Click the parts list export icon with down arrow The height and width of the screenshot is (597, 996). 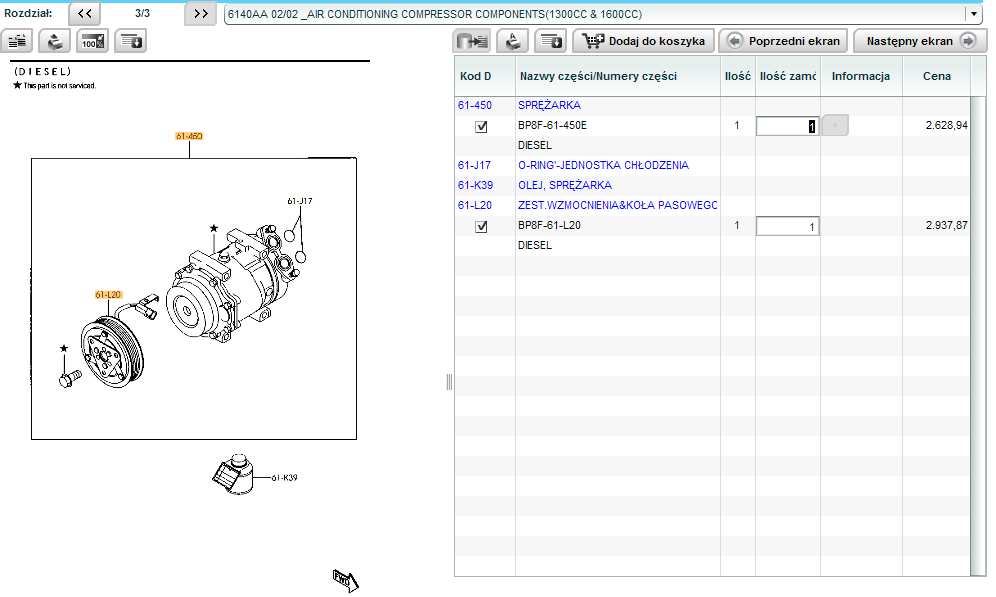(550, 41)
